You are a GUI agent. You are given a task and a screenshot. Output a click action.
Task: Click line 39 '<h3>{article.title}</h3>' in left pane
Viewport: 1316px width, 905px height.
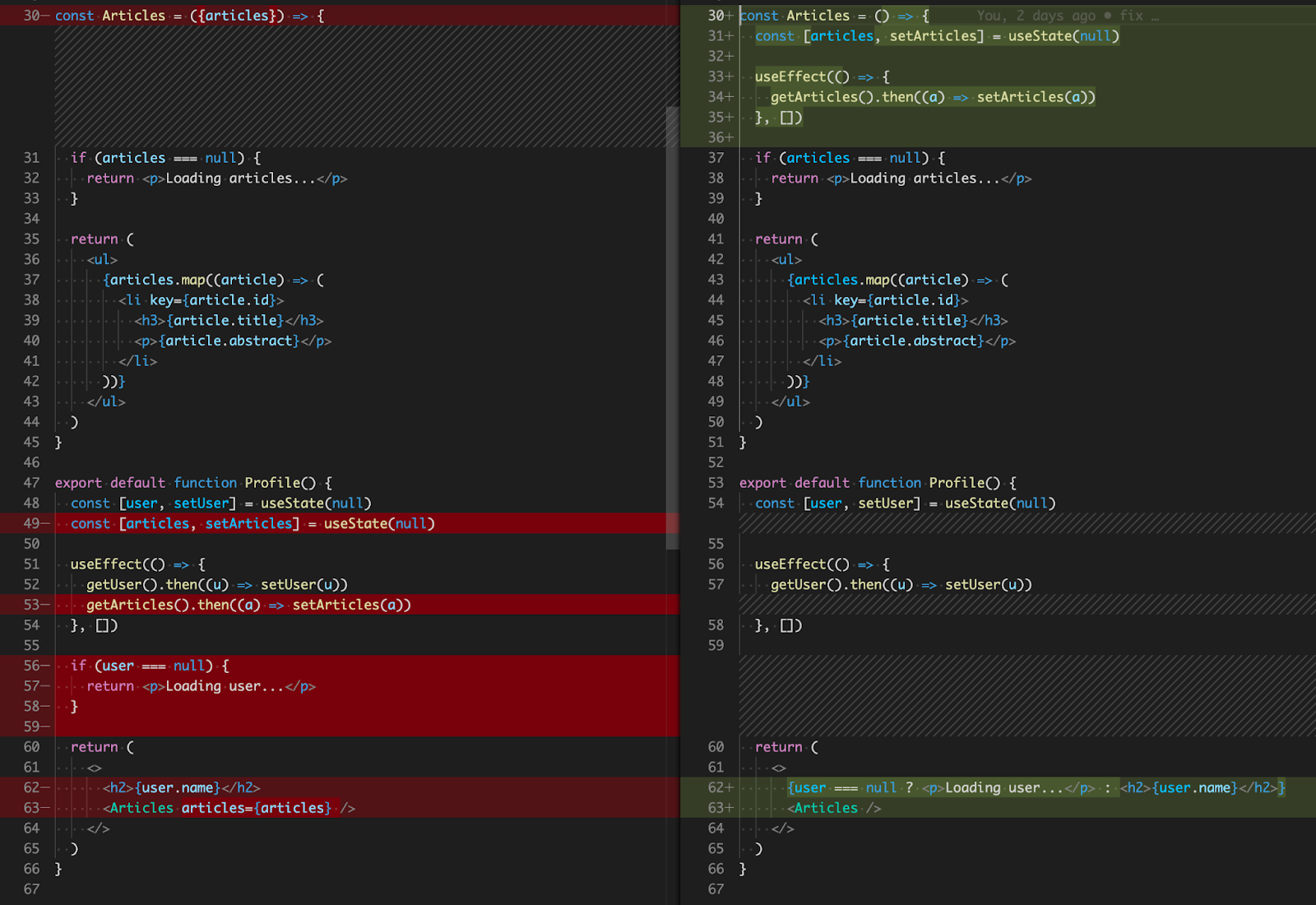(x=229, y=321)
